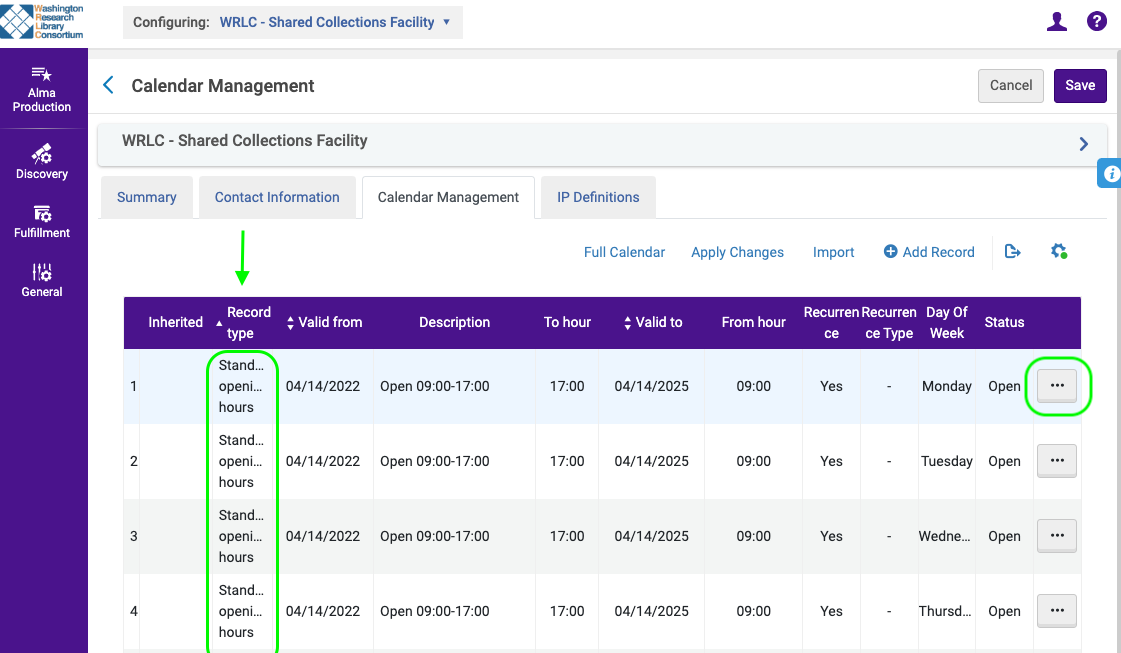This screenshot has width=1121, height=653.
Task: Sort table by Valid to column
Action: point(653,323)
